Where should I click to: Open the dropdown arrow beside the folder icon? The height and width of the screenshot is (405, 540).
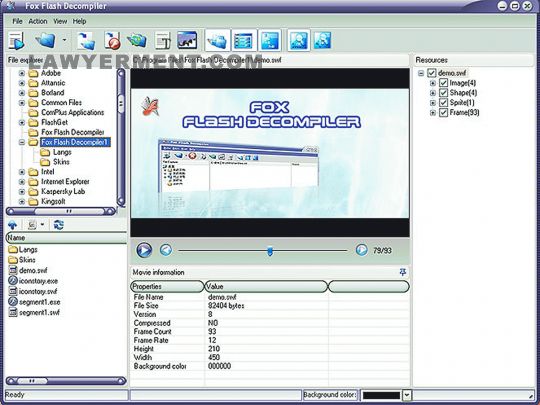(64, 40)
